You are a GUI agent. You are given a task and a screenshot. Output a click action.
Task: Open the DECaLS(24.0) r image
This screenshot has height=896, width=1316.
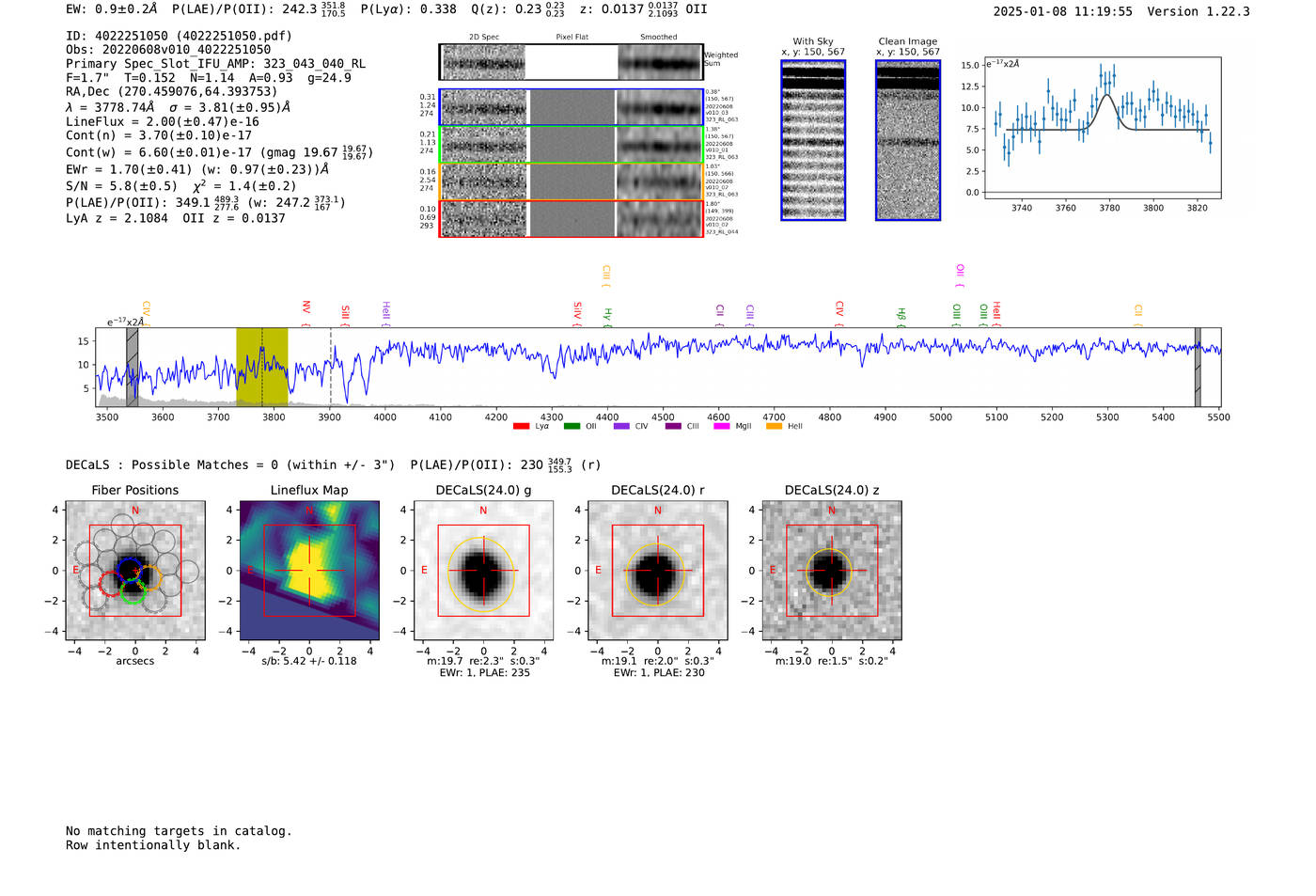(x=658, y=570)
